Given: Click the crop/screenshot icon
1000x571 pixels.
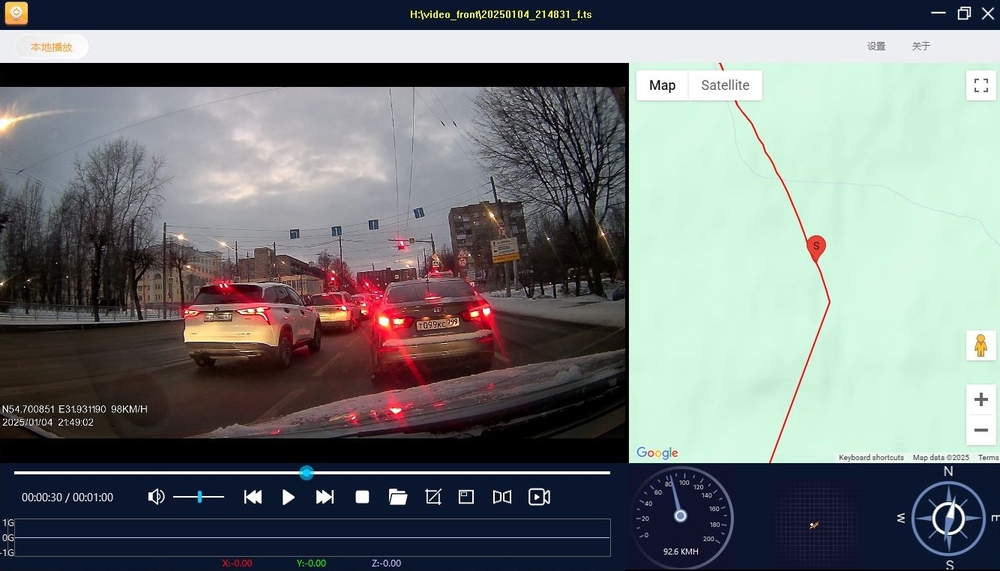Looking at the screenshot, I should (x=433, y=497).
